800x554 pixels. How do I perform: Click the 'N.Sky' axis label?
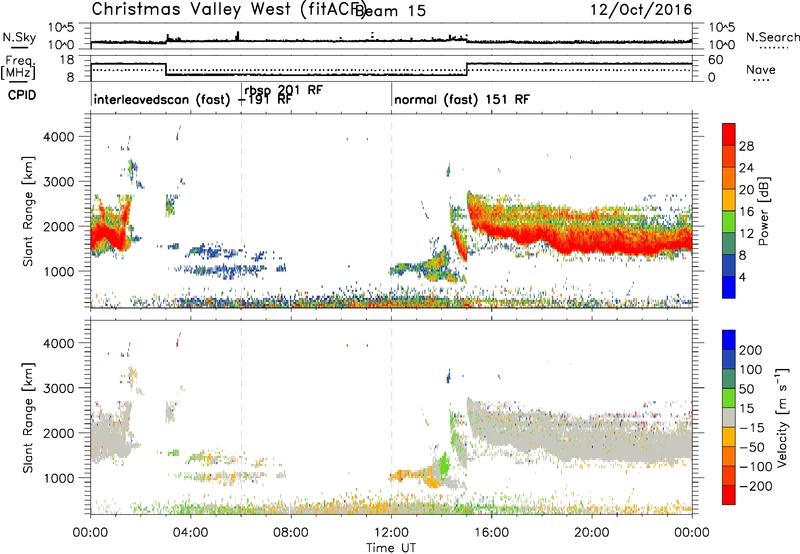(19, 37)
